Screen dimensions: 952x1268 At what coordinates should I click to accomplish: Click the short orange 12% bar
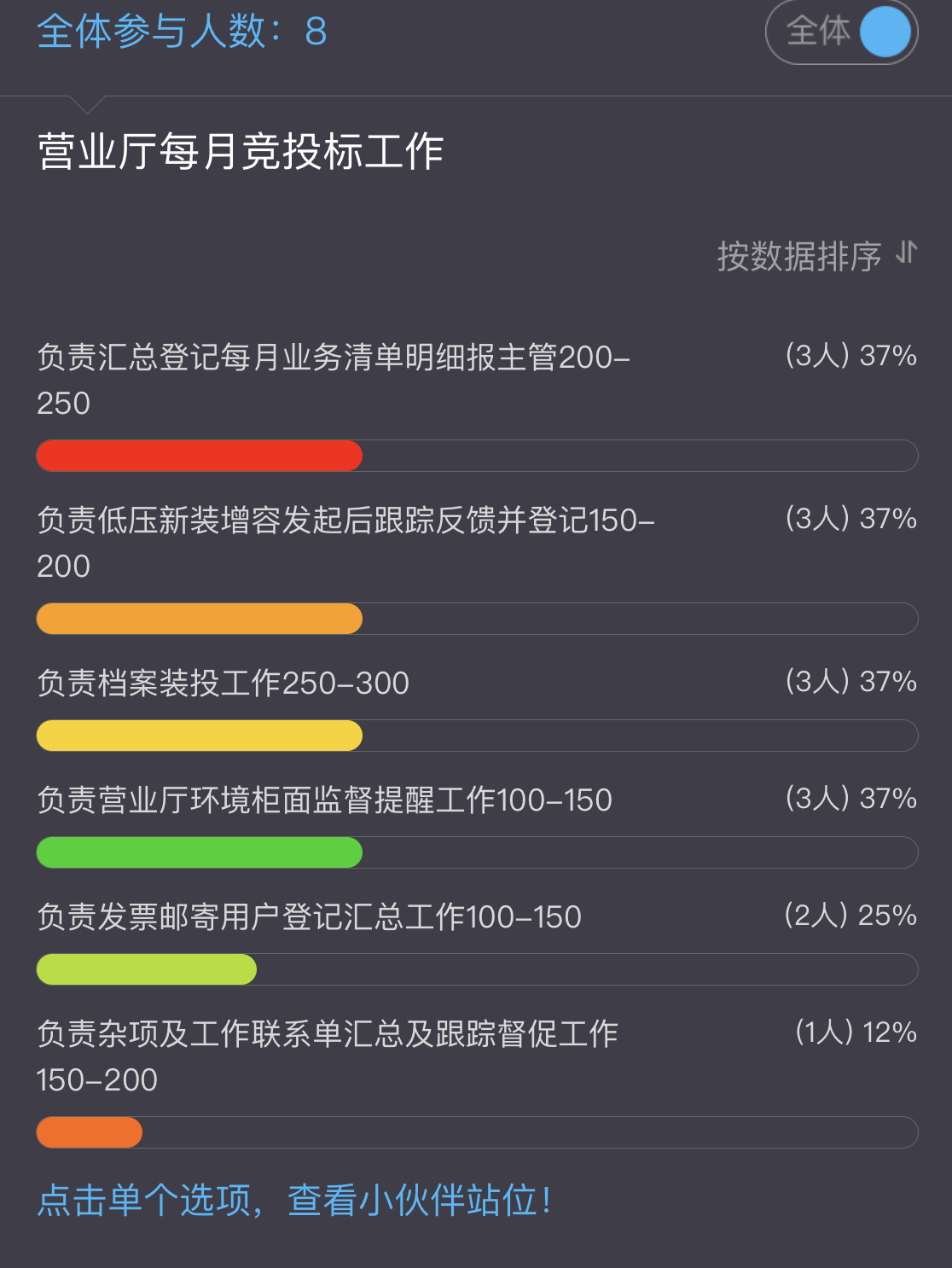[x=90, y=1132]
